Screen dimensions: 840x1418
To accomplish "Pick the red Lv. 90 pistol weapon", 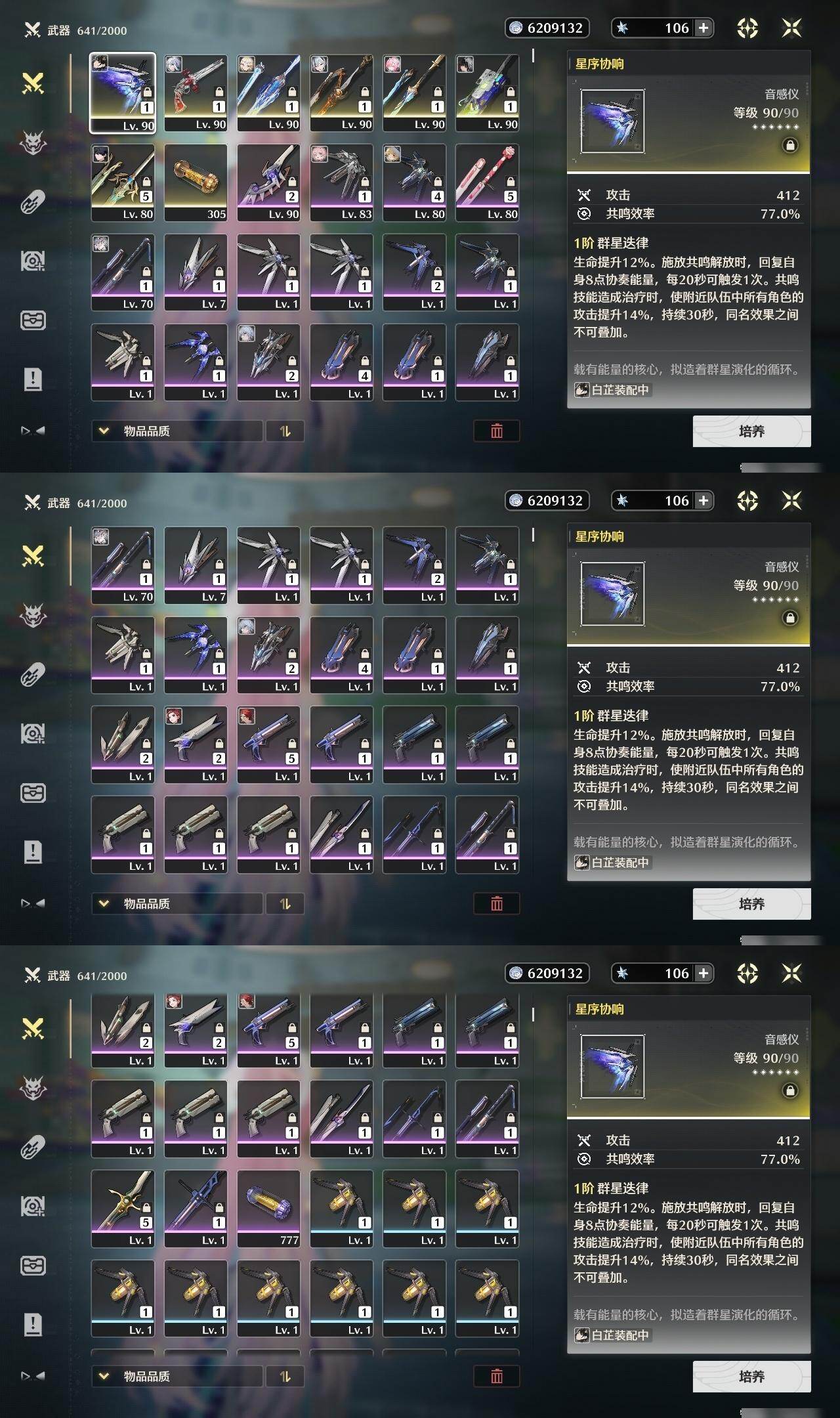I will click(196, 93).
